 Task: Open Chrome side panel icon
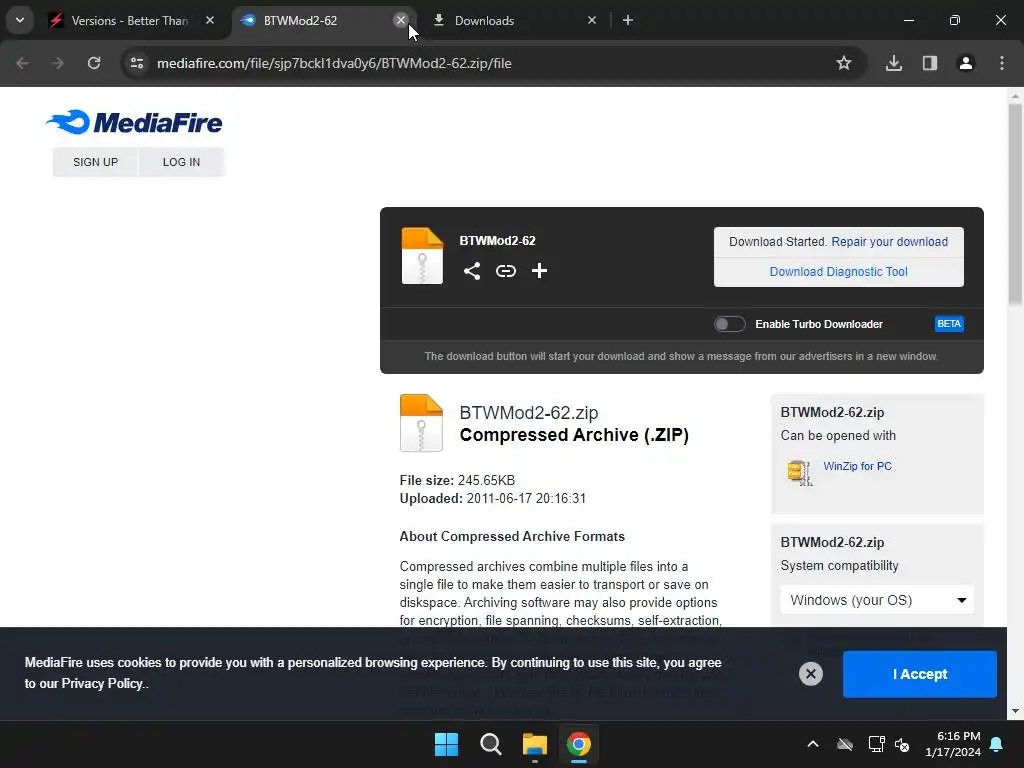(929, 63)
